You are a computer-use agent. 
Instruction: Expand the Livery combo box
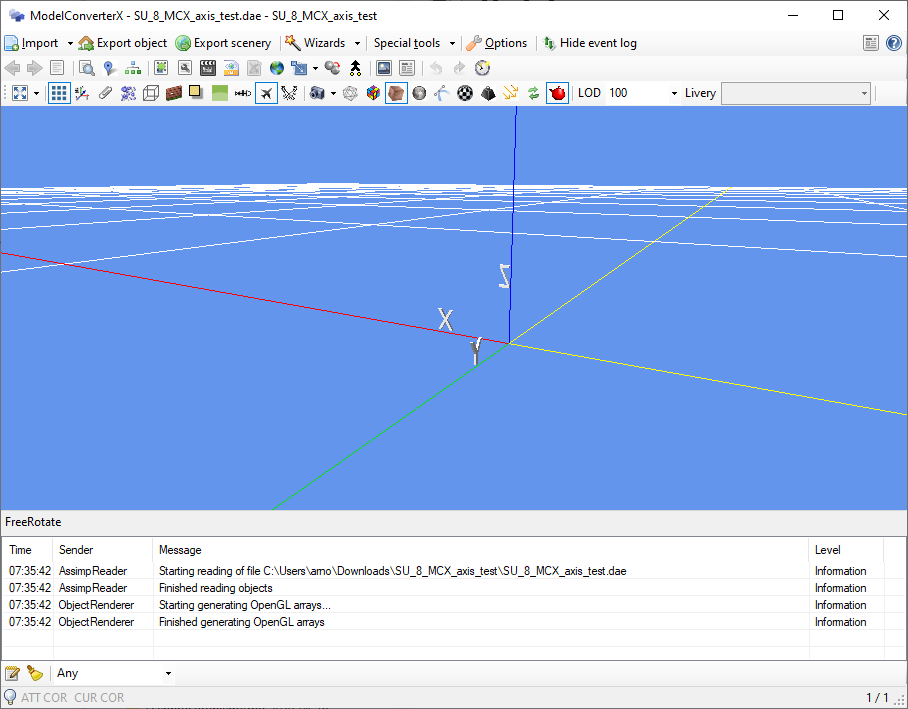(x=866, y=92)
